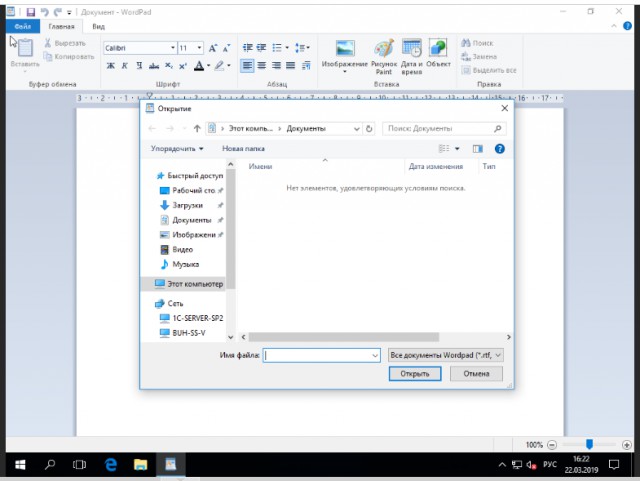The image size is (640, 481).
Task: Open address bar history dropdown in dialog
Action: 356,129
